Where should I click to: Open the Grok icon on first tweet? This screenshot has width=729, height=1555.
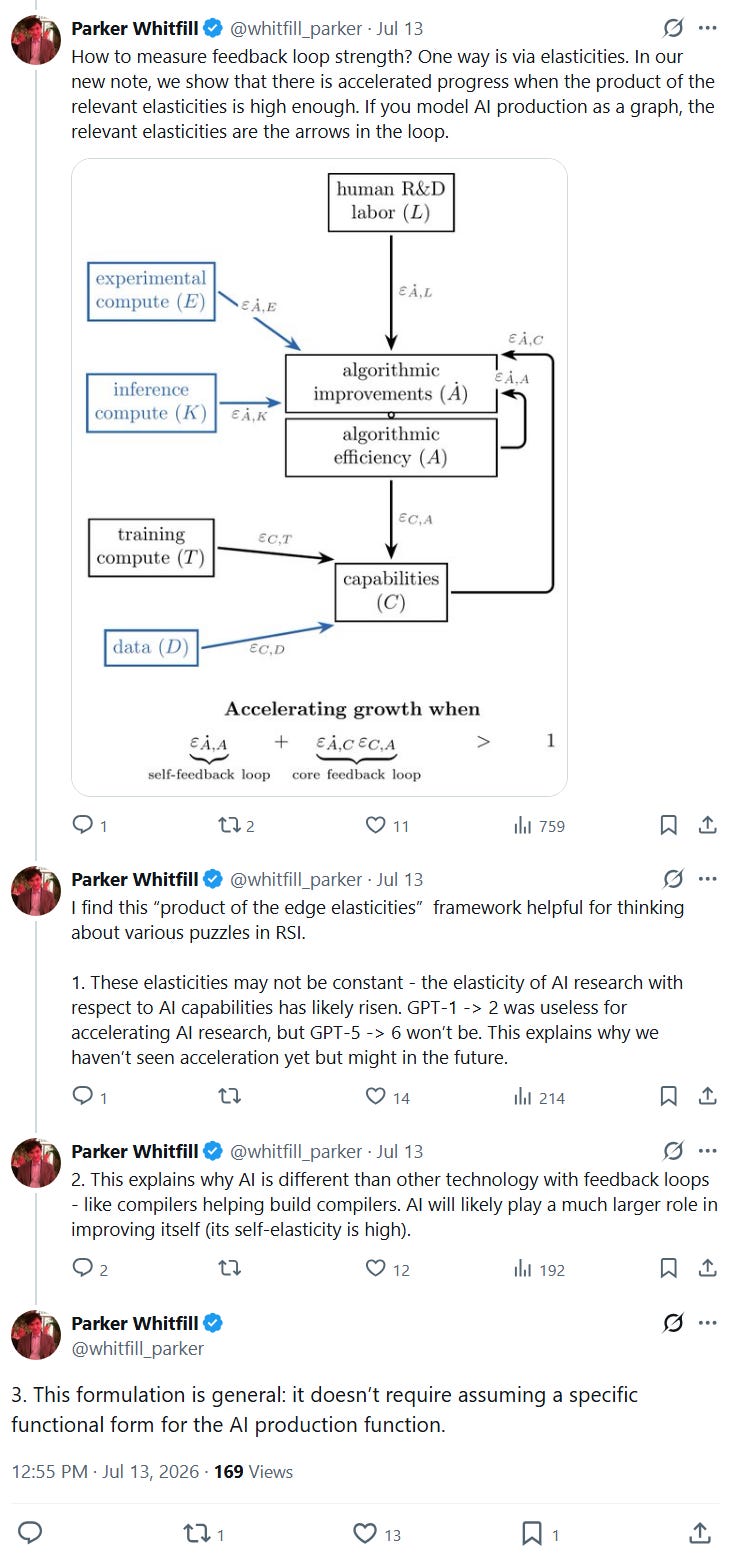click(673, 27)
